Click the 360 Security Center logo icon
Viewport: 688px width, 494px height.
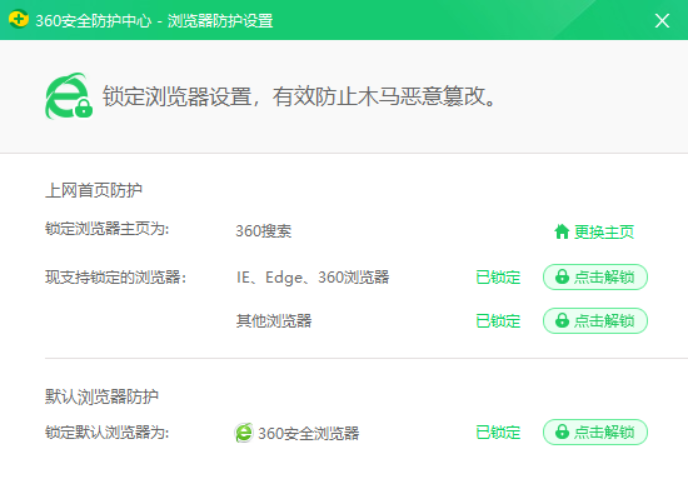coord(18,19)
